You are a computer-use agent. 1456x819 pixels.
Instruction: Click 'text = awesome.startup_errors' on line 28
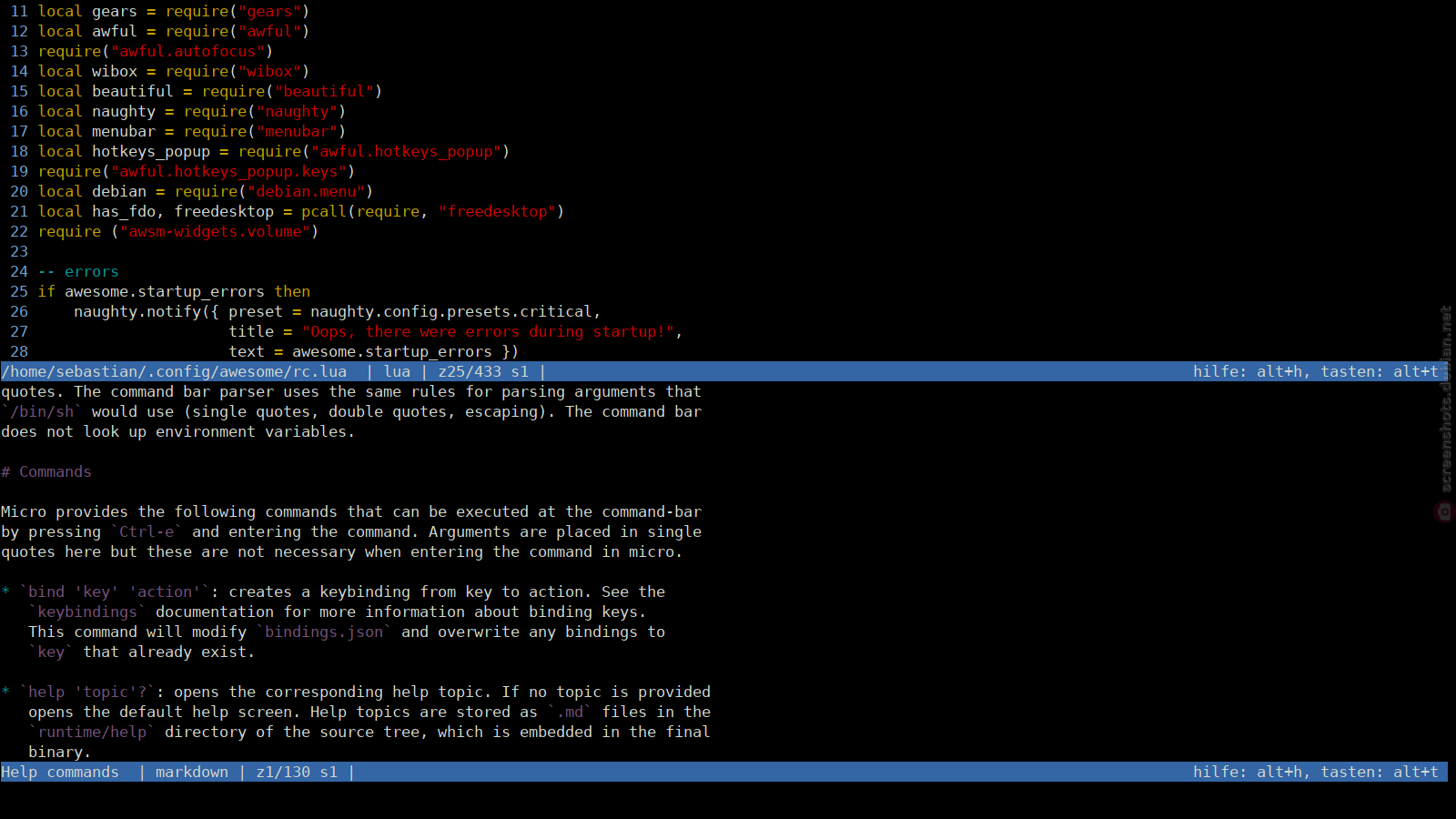[x=360, y=351]
